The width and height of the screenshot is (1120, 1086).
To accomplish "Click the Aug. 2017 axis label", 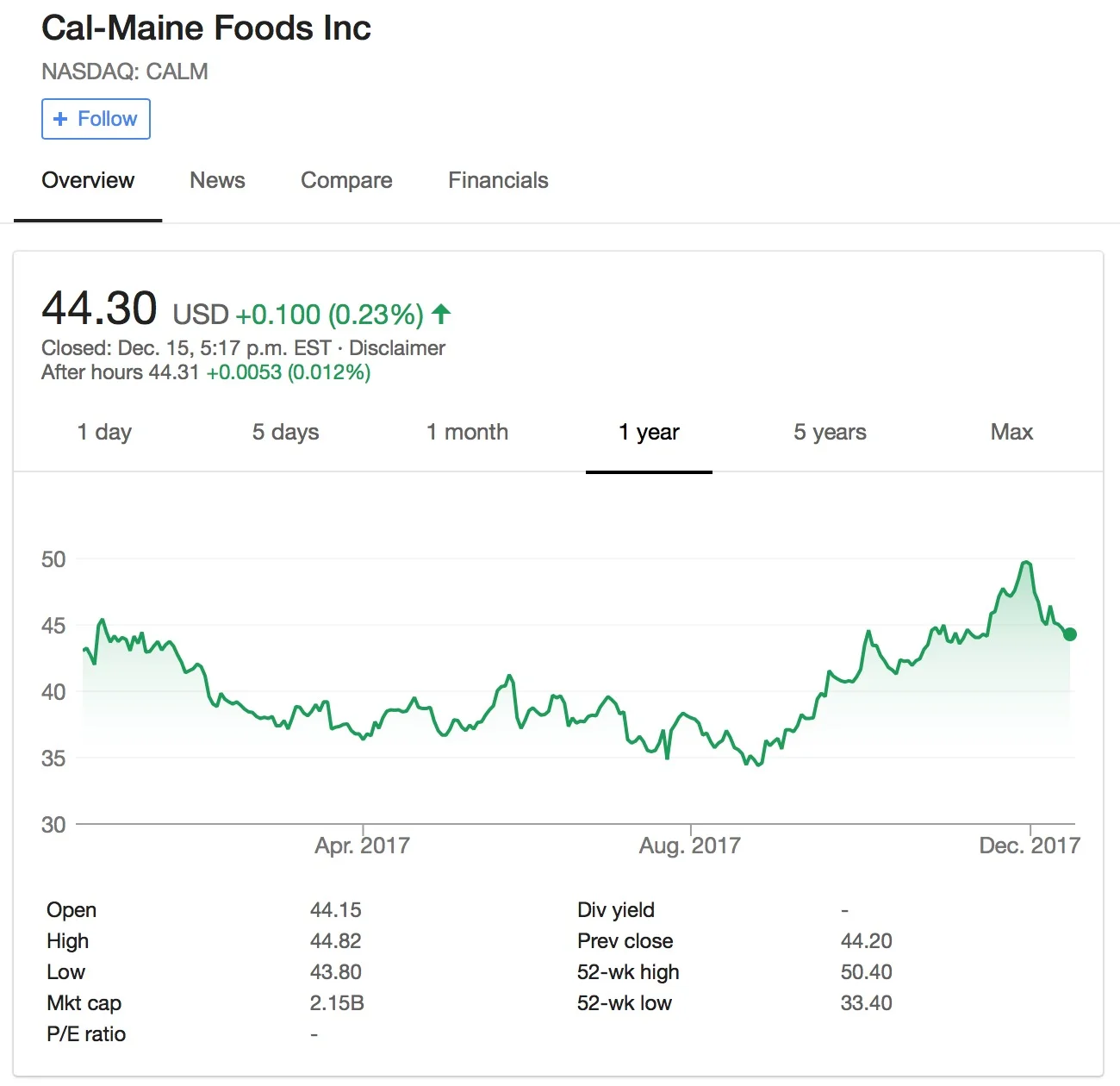I will pyautogui.click(x=689, y=845).
